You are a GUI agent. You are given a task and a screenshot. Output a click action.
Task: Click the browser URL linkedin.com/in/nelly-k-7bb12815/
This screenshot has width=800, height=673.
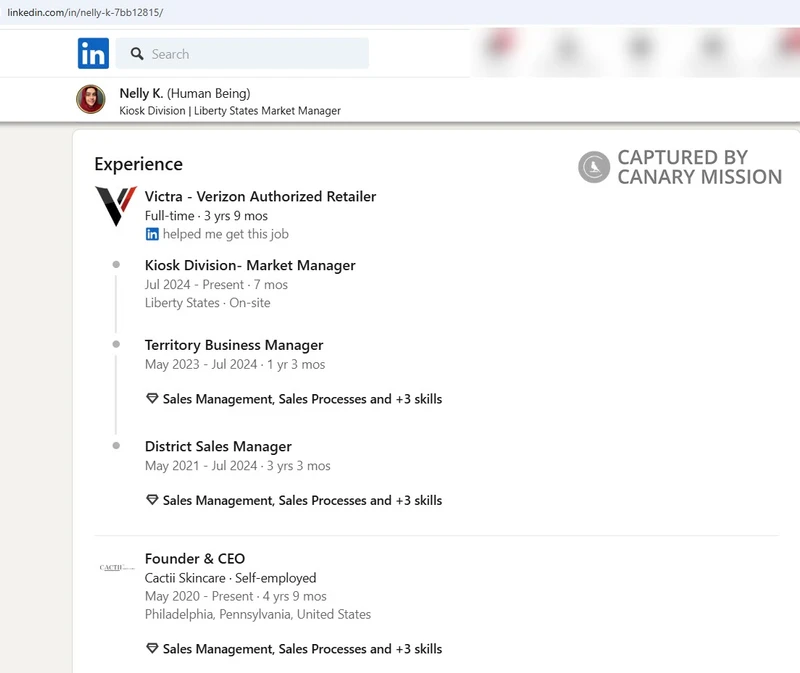[x=85, y=12]
